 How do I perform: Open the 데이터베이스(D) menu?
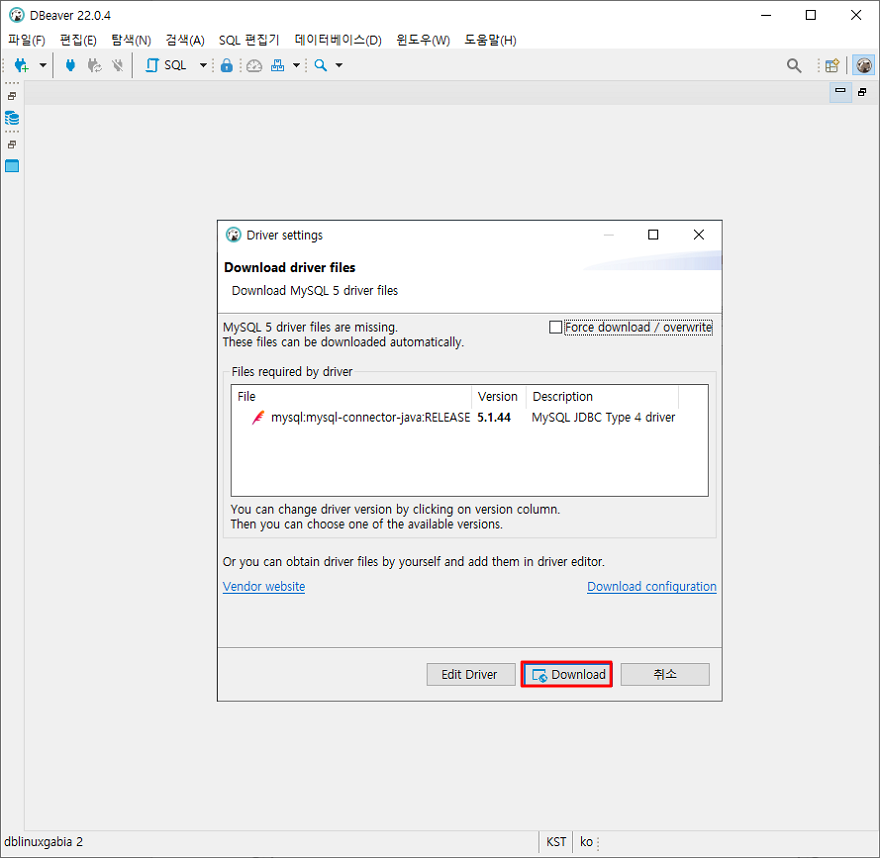pos(338,40)
